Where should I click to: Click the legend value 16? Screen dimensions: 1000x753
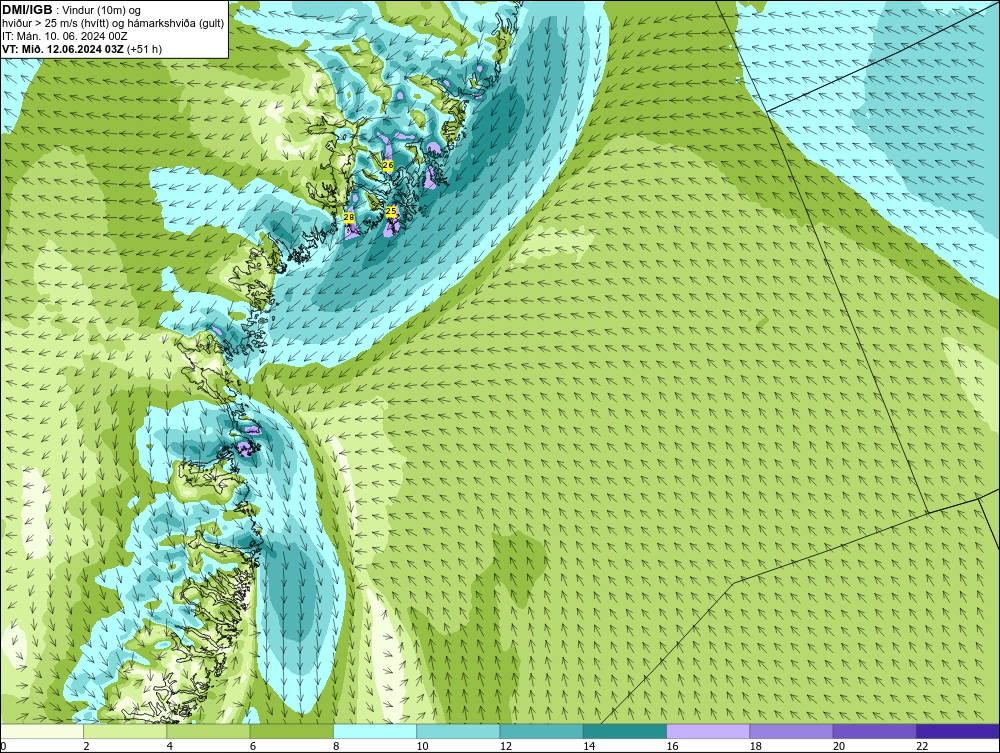pyautogui.click(x=672, y=746)
